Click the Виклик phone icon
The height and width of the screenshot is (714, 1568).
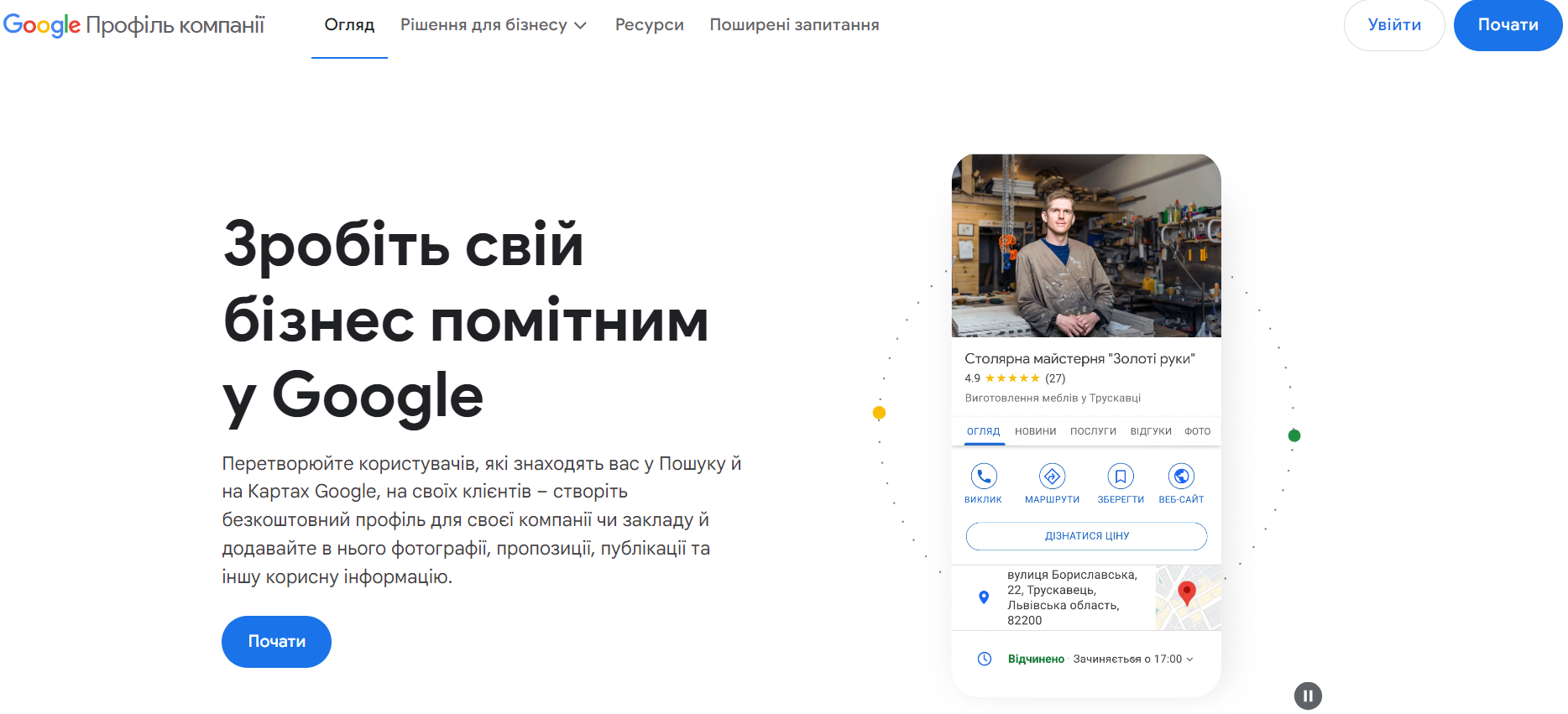(984, 477)
